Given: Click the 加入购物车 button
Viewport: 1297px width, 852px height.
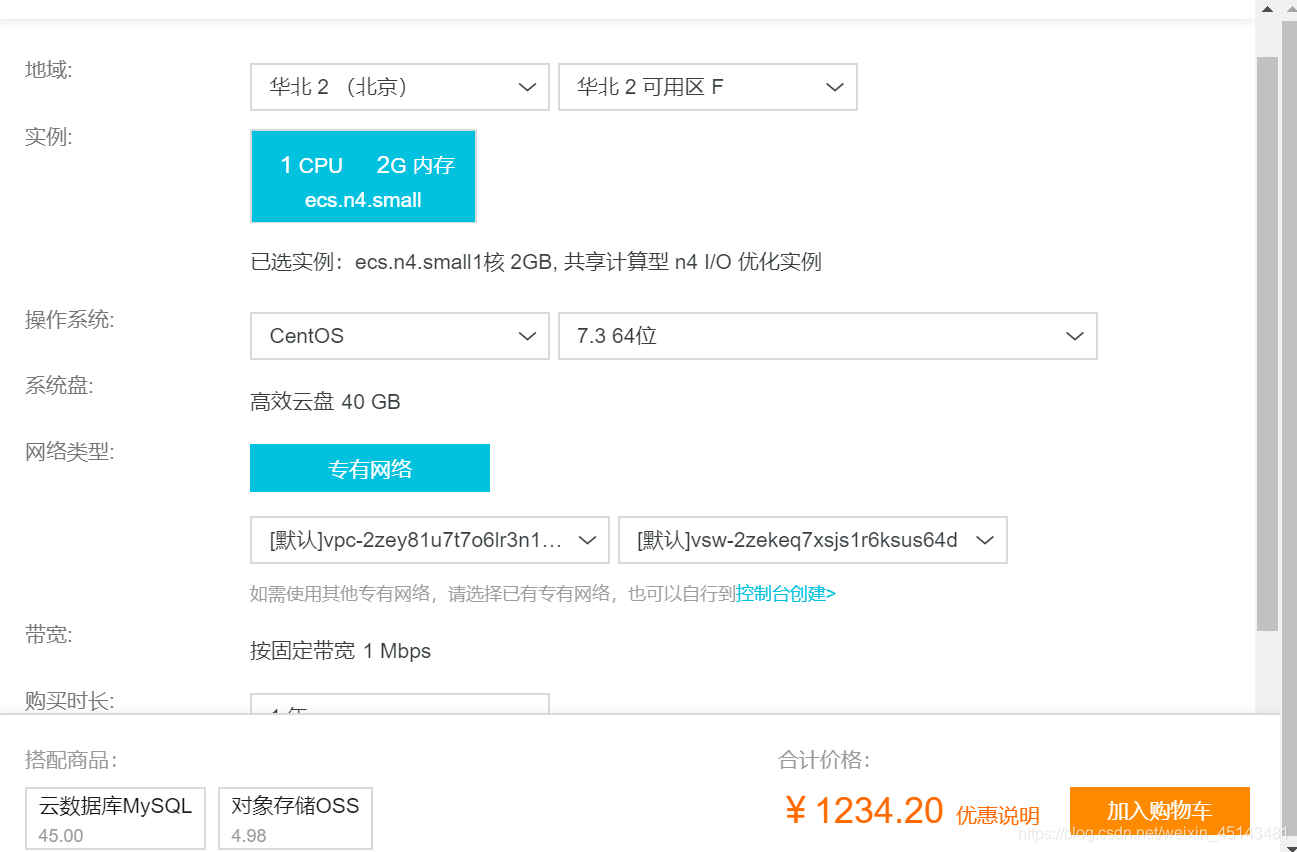Looking at the screenshot, I should point(1160,811).
